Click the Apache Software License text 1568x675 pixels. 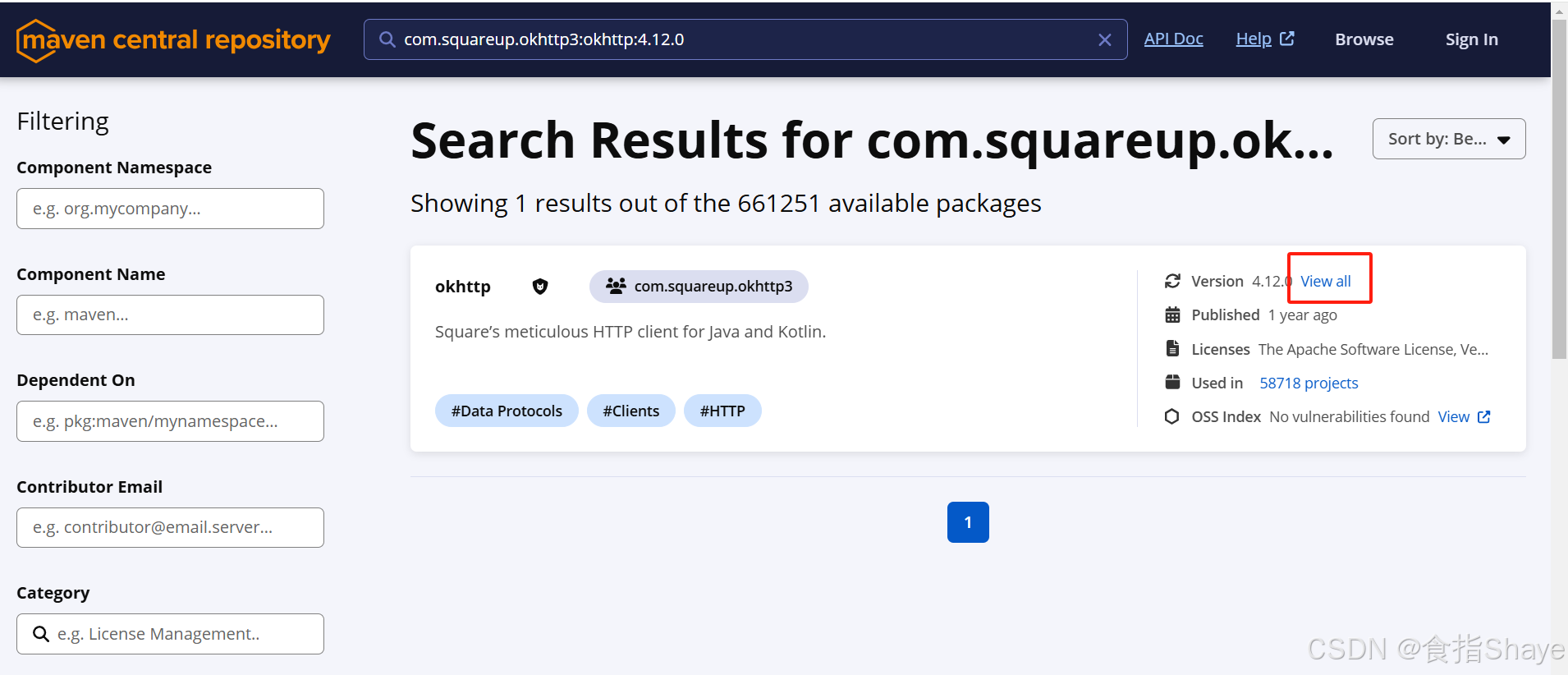(1373, 349)
